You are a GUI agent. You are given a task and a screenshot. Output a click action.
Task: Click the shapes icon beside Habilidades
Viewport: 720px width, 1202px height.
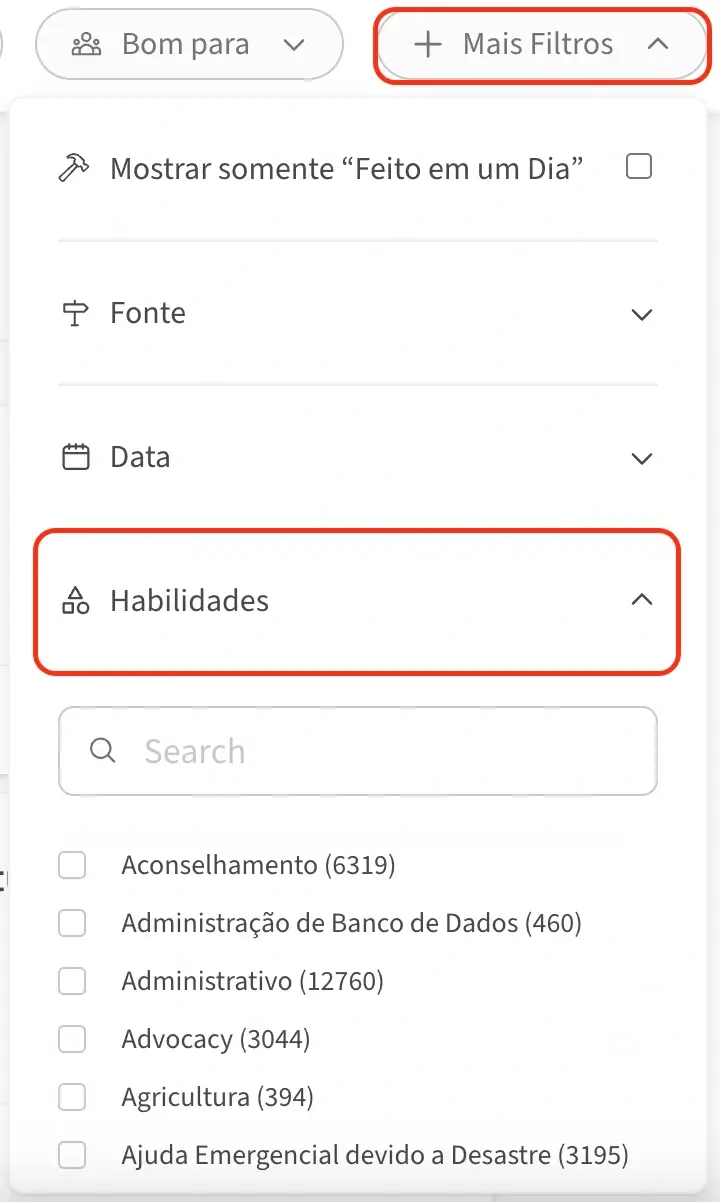pos(76,601)
